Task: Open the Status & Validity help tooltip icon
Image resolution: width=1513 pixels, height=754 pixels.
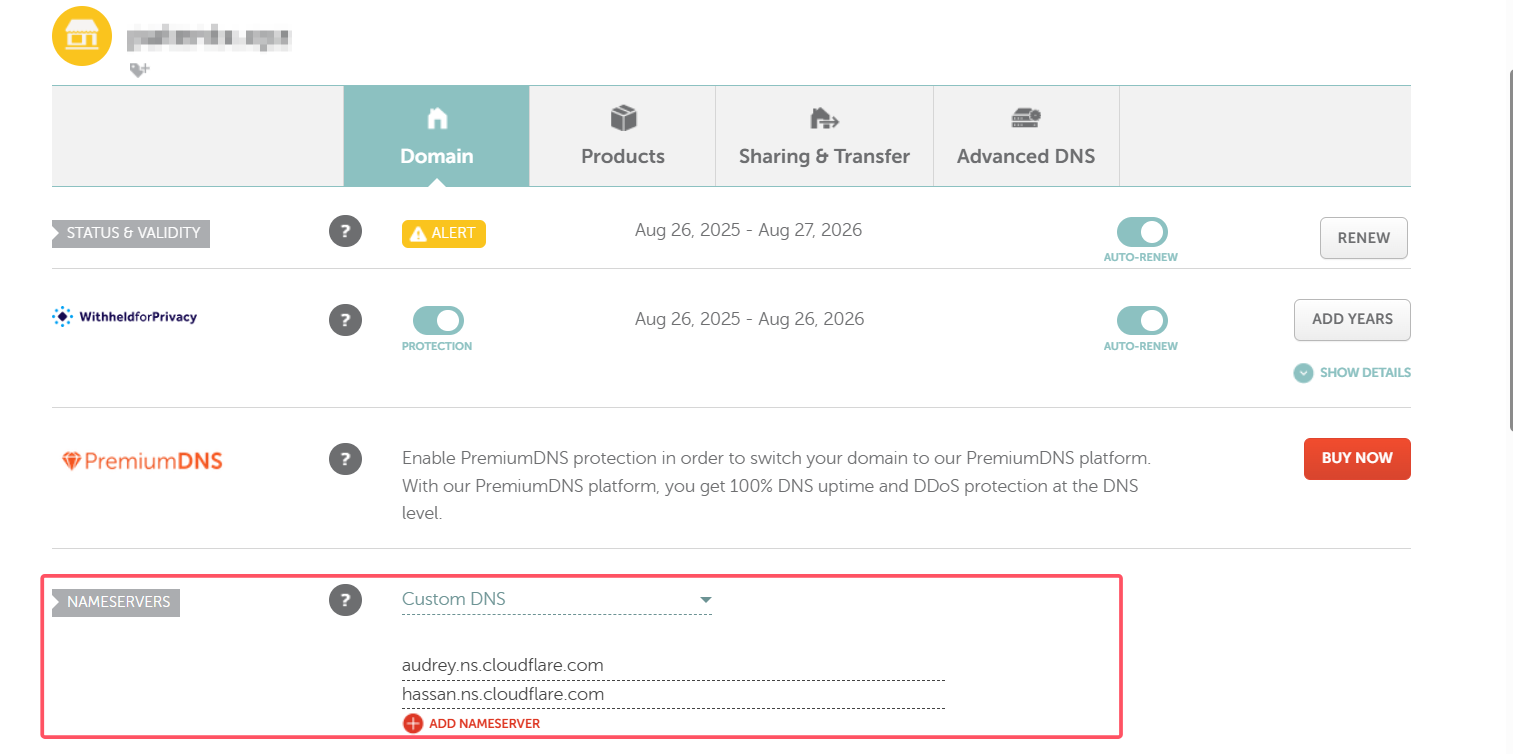Action: [x=345, y=231]
